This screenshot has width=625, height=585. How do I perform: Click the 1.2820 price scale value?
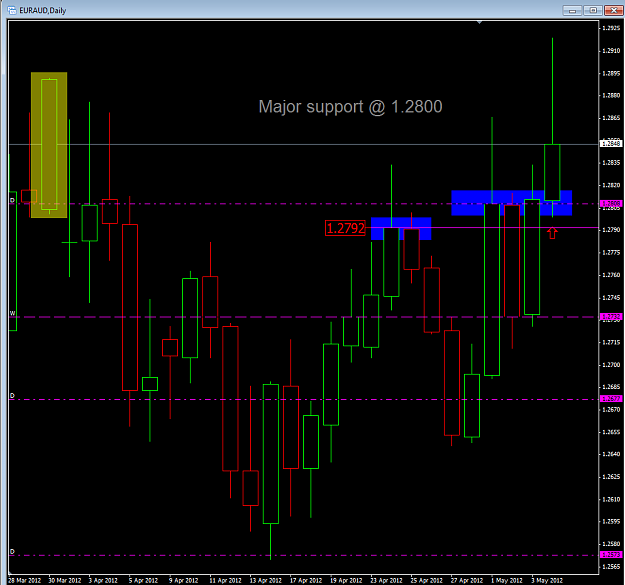pos(611,185)
